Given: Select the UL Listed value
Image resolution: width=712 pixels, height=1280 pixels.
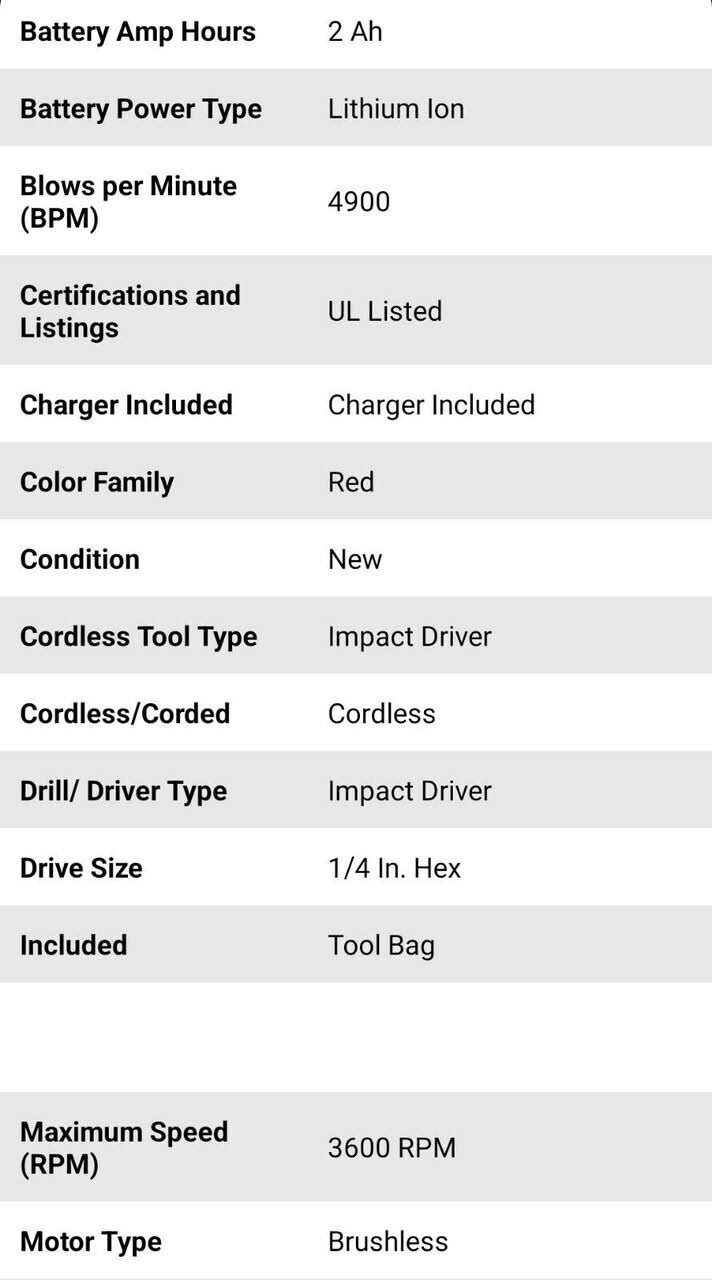Looking at the screenshot, I should [x=385, y=311].
